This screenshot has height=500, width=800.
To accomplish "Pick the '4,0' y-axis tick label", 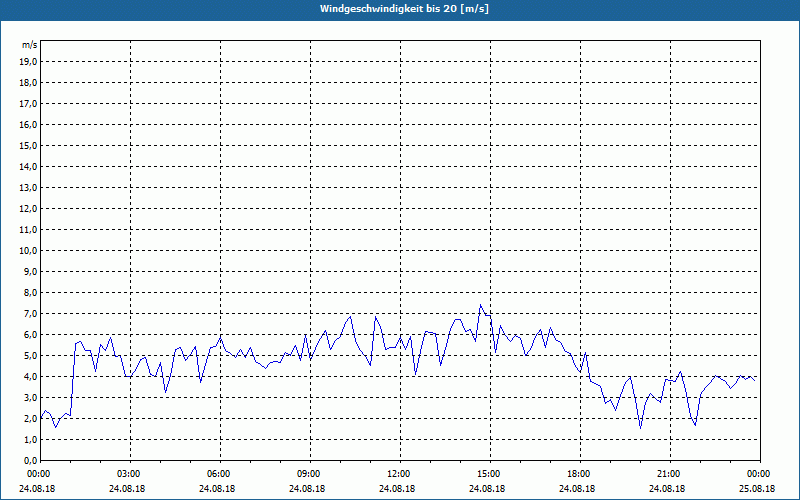I will pos(30,377).
